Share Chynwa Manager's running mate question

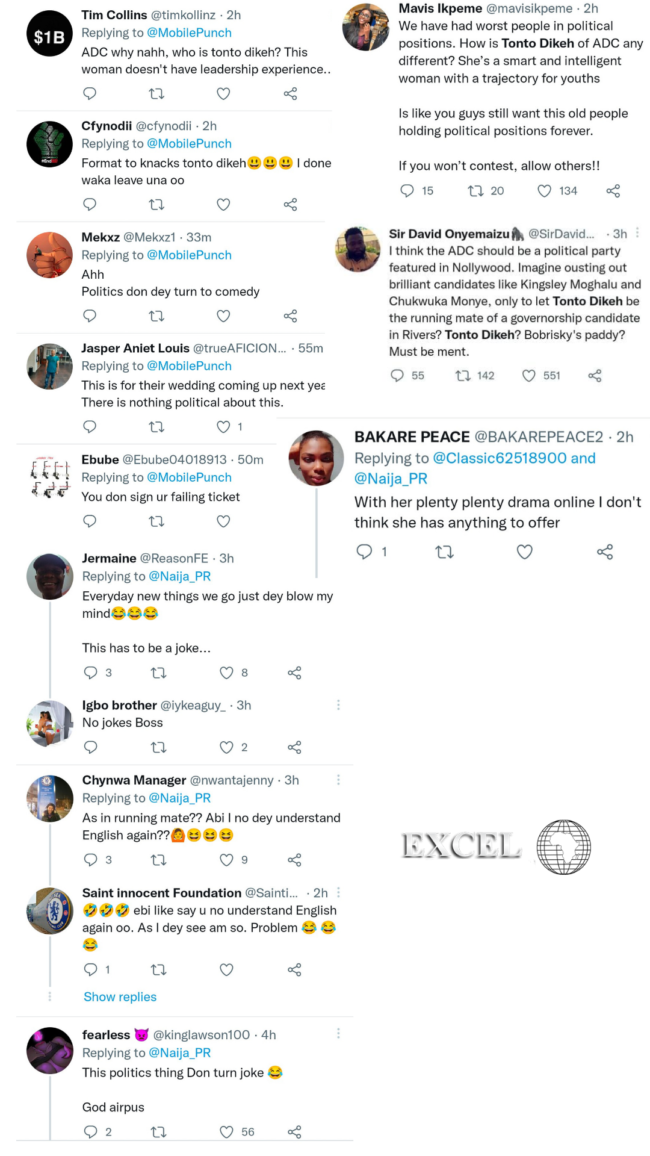pos(294,860)
